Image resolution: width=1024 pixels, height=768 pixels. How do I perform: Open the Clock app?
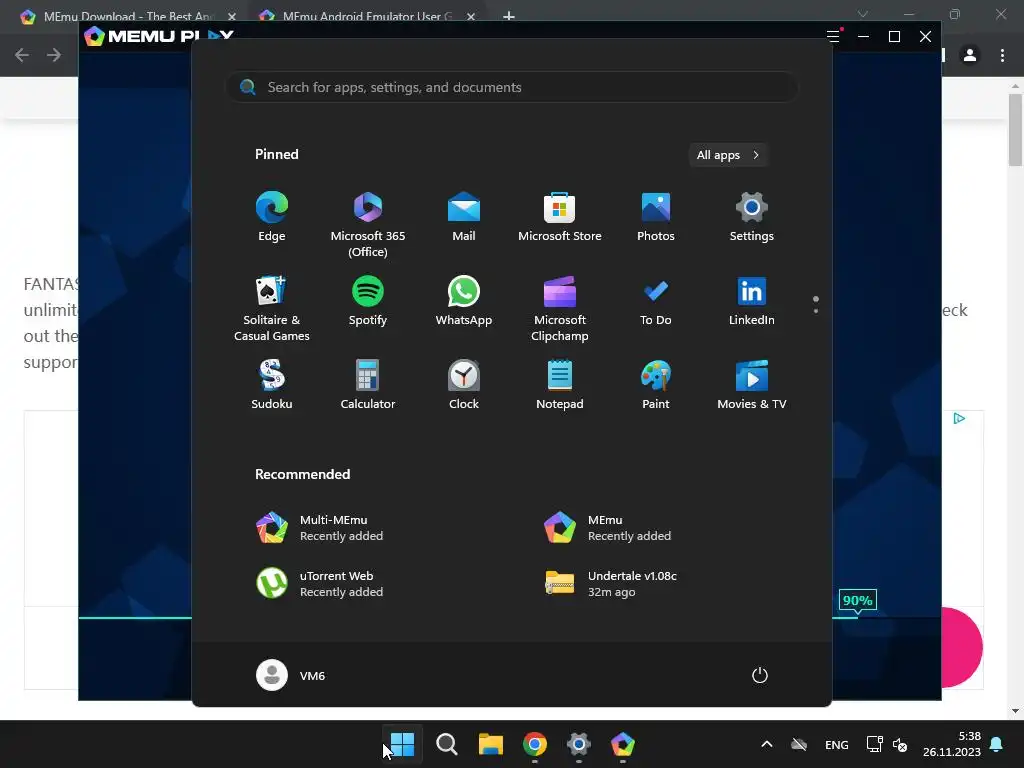[x=464, y=385]
